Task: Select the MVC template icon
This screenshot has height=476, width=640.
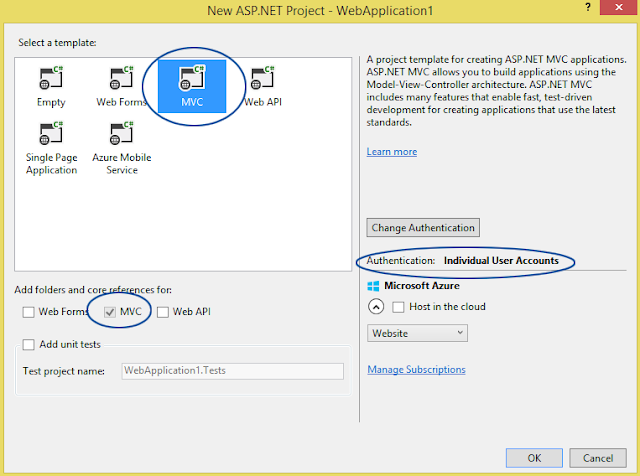Action: (192, 78)
